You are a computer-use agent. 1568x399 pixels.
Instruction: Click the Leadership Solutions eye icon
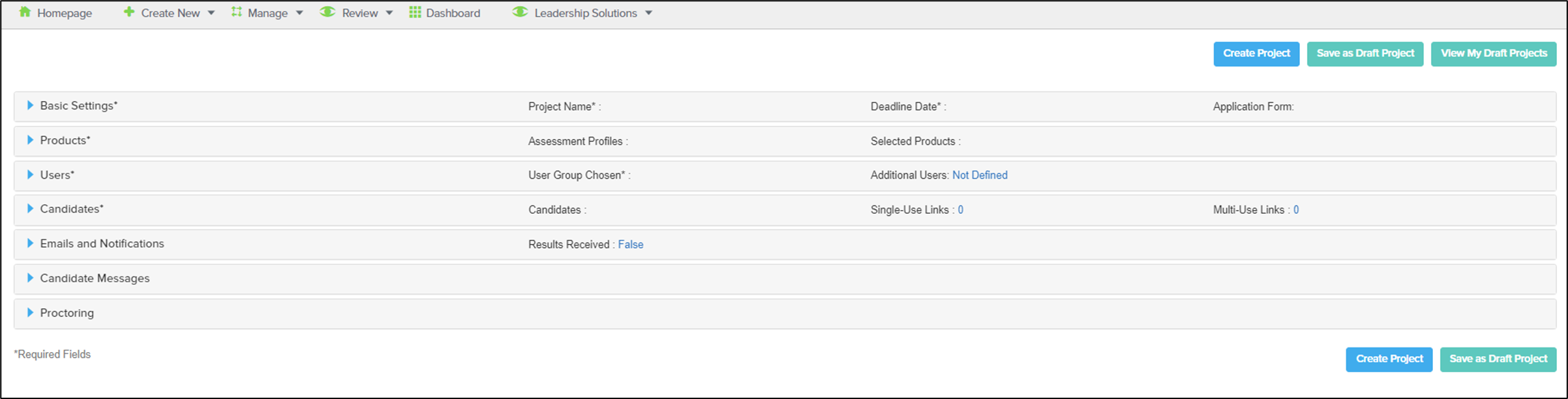(x=520, y=12)
